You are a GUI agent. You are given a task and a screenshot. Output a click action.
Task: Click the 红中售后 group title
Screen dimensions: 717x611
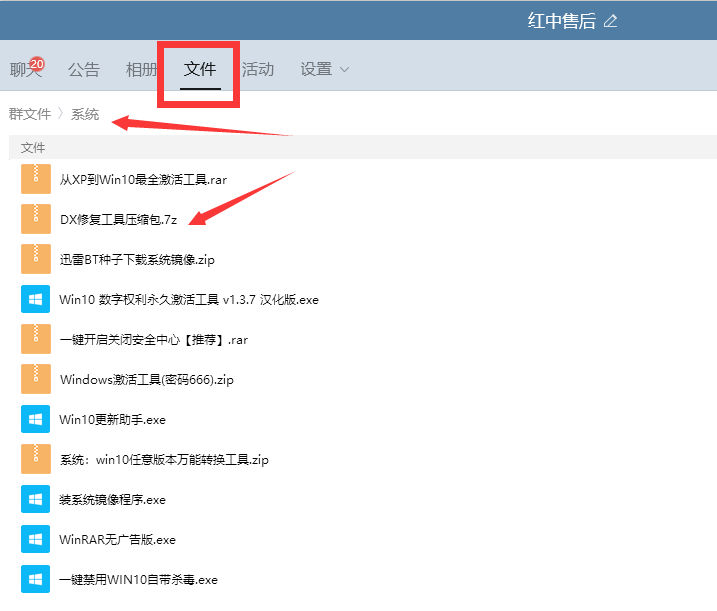pos(562,21)
